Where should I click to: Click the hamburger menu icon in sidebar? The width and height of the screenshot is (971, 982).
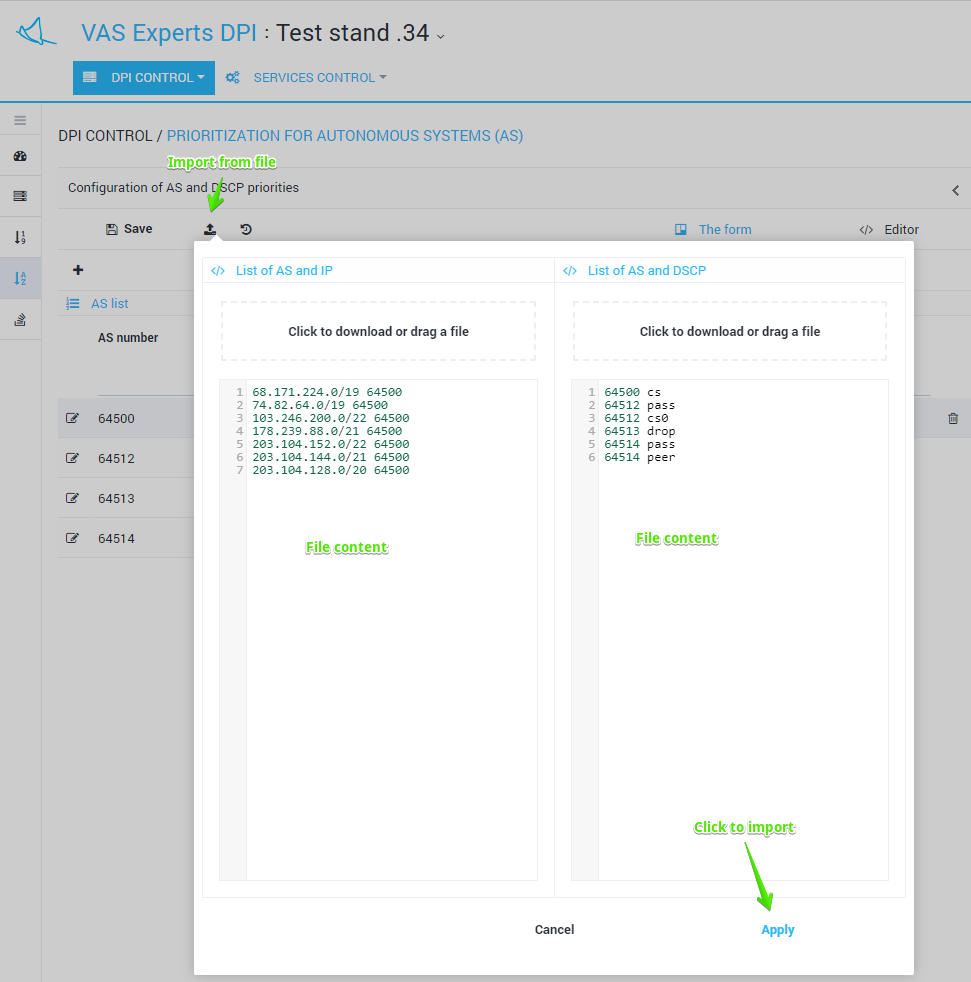[x=20, y=120]
